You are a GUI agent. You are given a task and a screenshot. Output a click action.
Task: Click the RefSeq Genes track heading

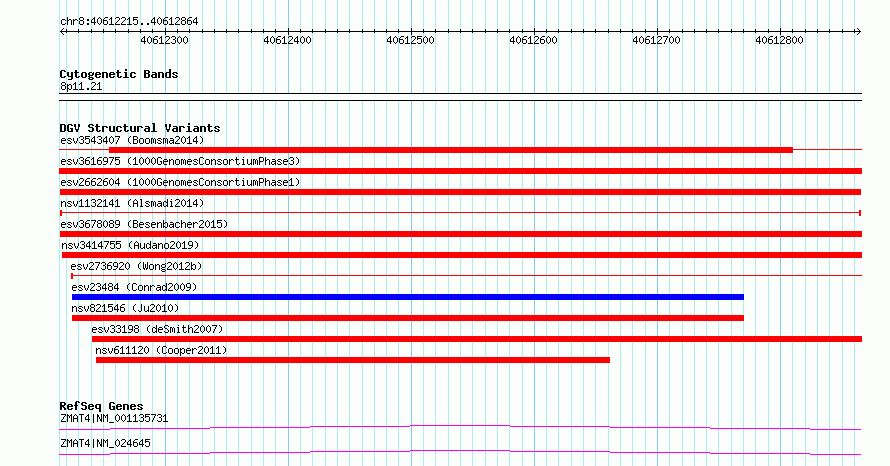101,406
